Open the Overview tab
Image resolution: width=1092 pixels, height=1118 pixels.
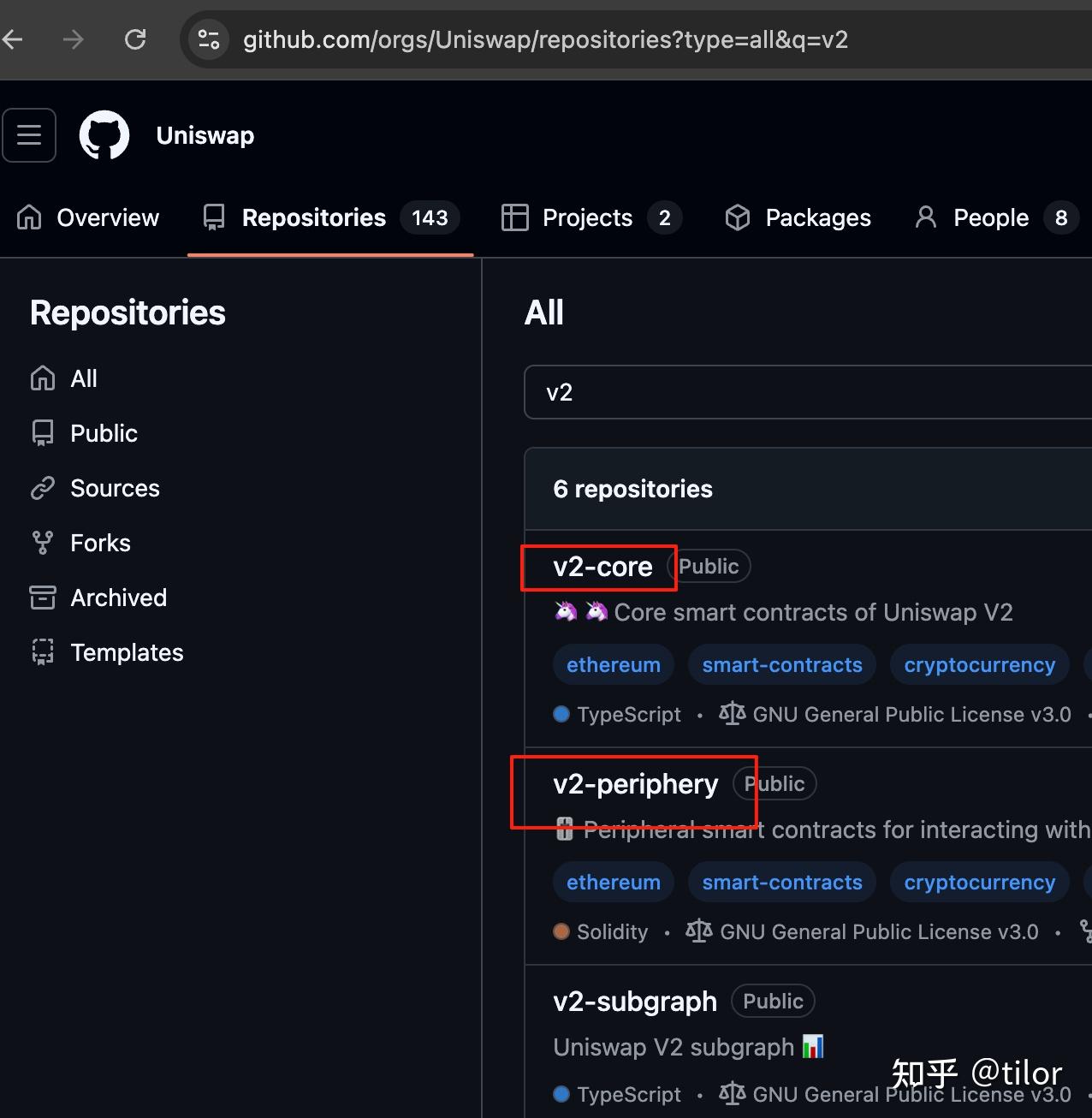click(x=88, y=218)
